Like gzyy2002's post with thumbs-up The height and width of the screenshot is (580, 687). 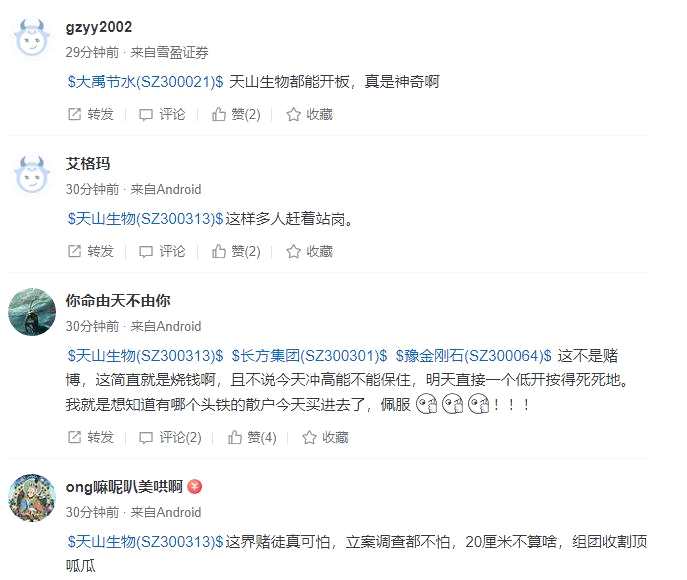pos(236,114)
